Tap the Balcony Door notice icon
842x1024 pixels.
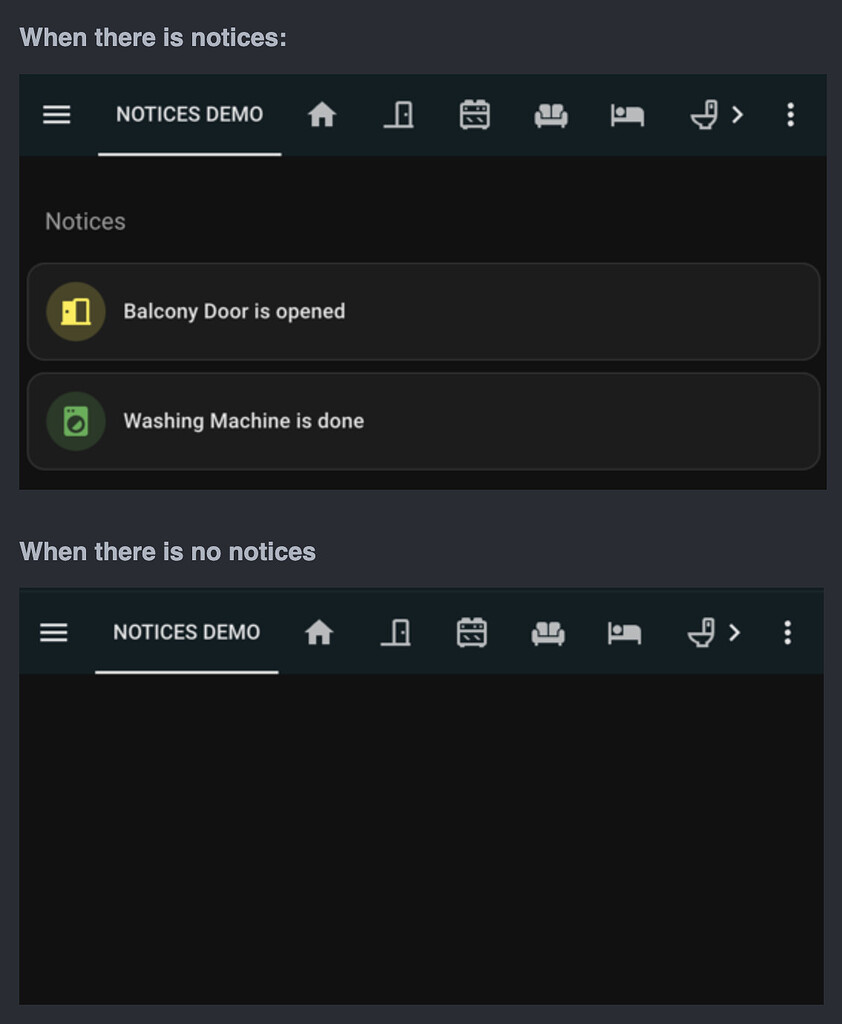(x=75, y=311)
